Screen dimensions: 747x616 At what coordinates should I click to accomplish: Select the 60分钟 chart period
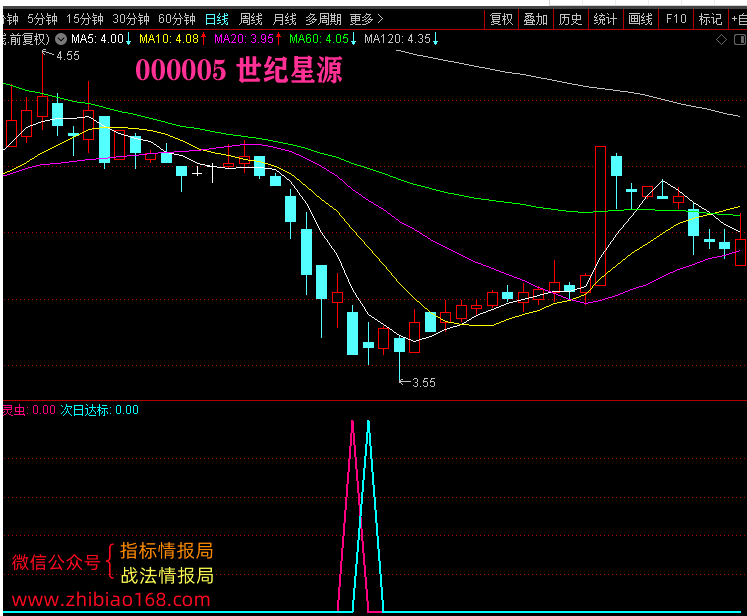(177, 19)
